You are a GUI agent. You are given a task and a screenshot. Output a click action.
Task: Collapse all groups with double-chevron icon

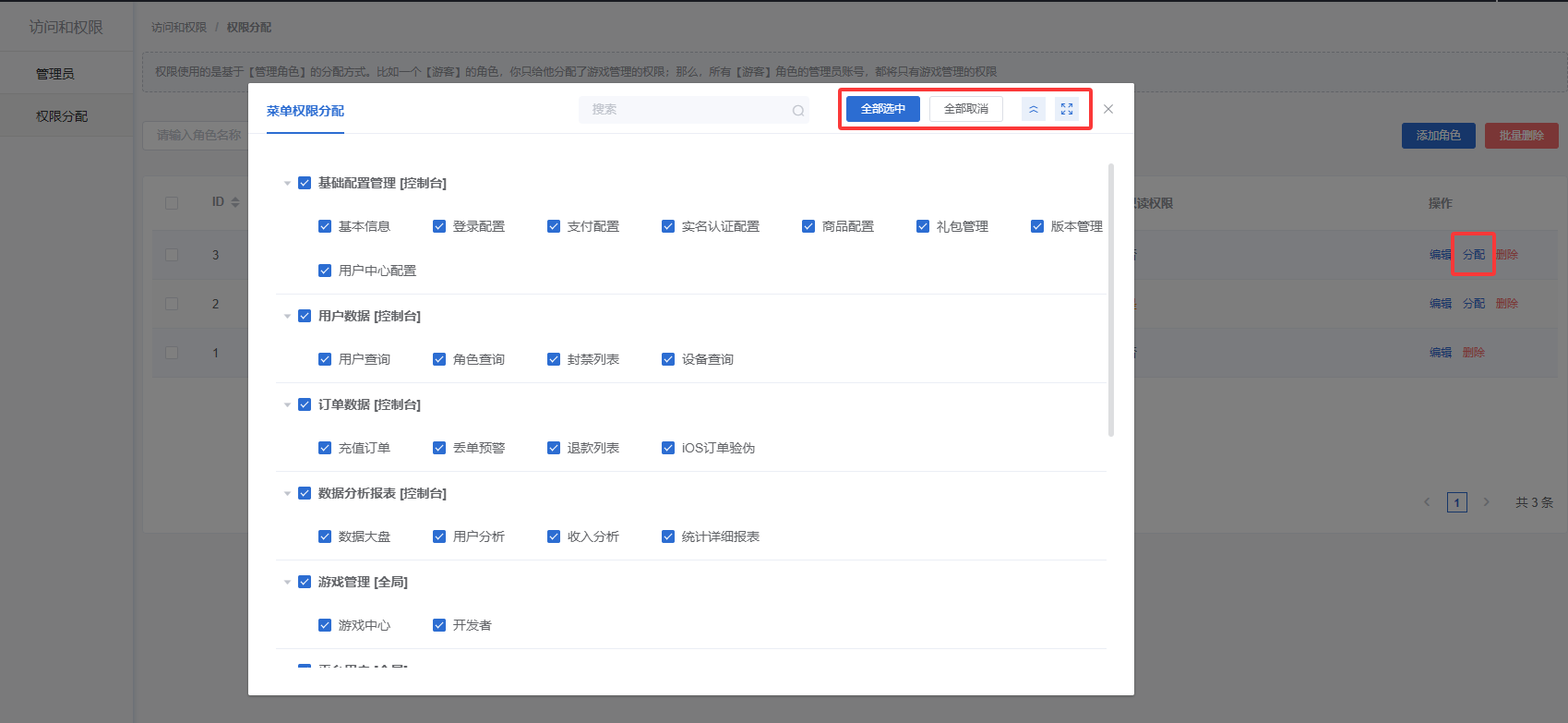point(1034,109)
